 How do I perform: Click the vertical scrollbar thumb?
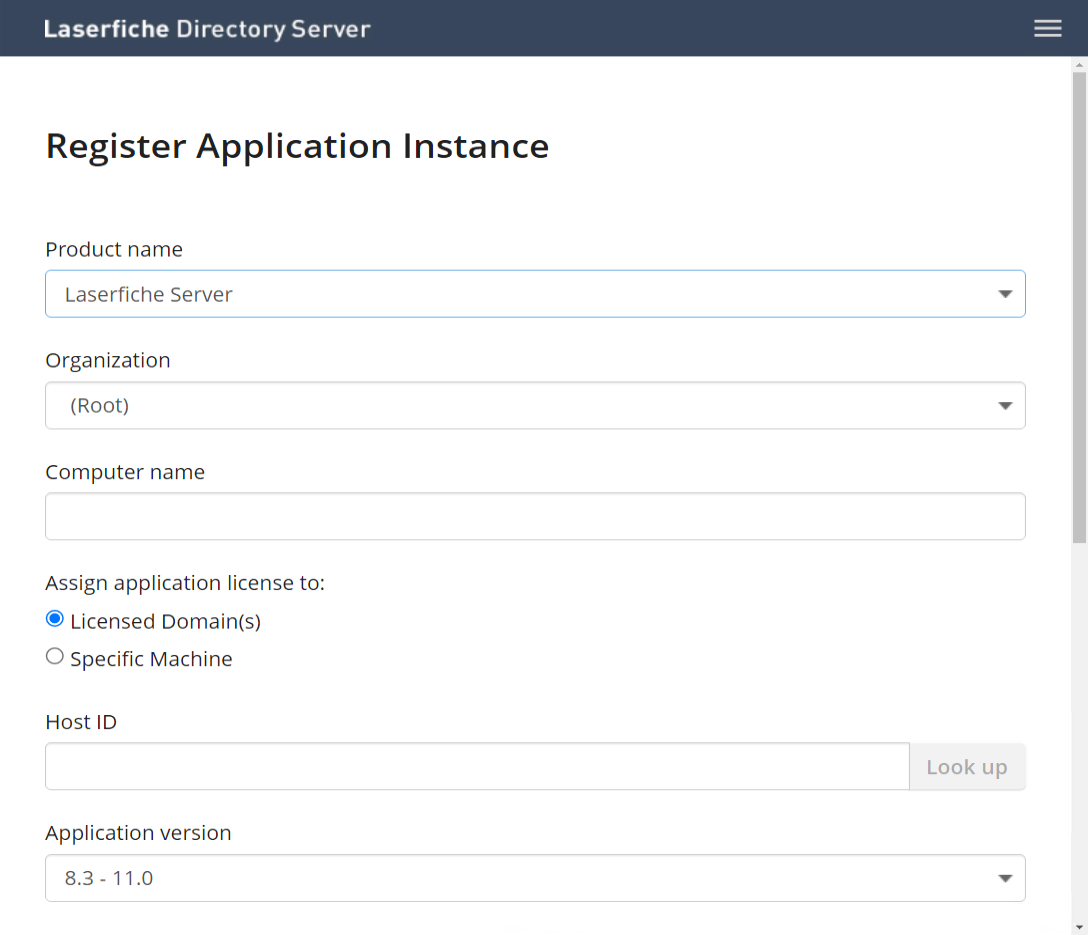(1079, 305)
